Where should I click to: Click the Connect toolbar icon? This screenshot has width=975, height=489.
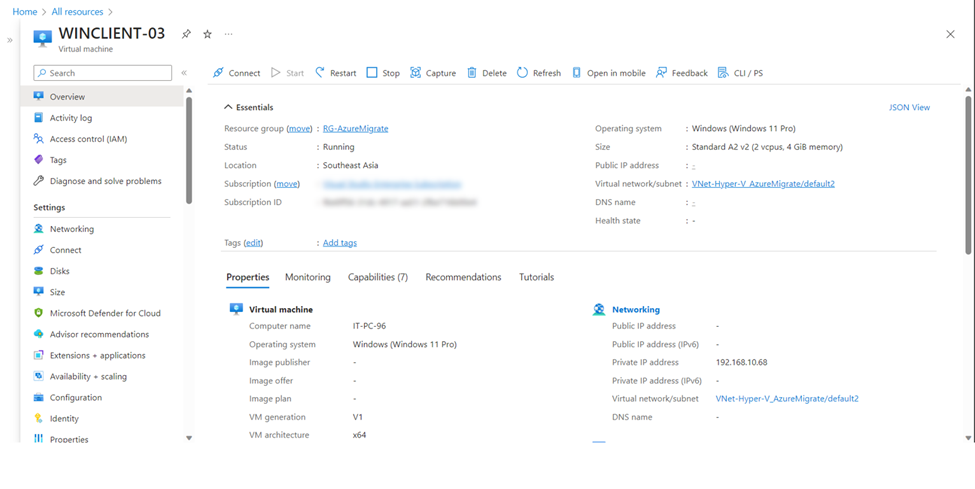(218, 73)
